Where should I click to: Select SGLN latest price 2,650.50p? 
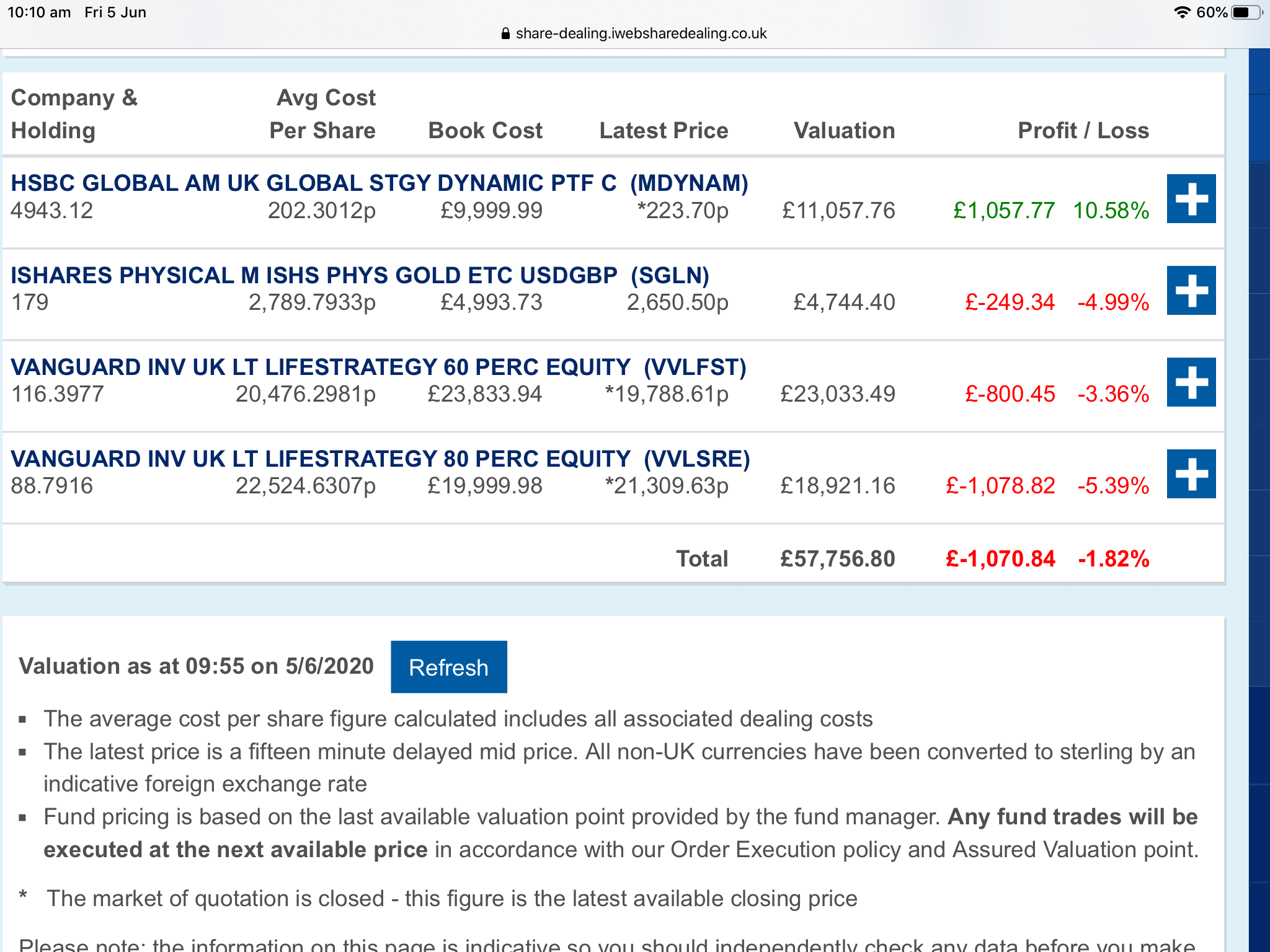point(678,302)
